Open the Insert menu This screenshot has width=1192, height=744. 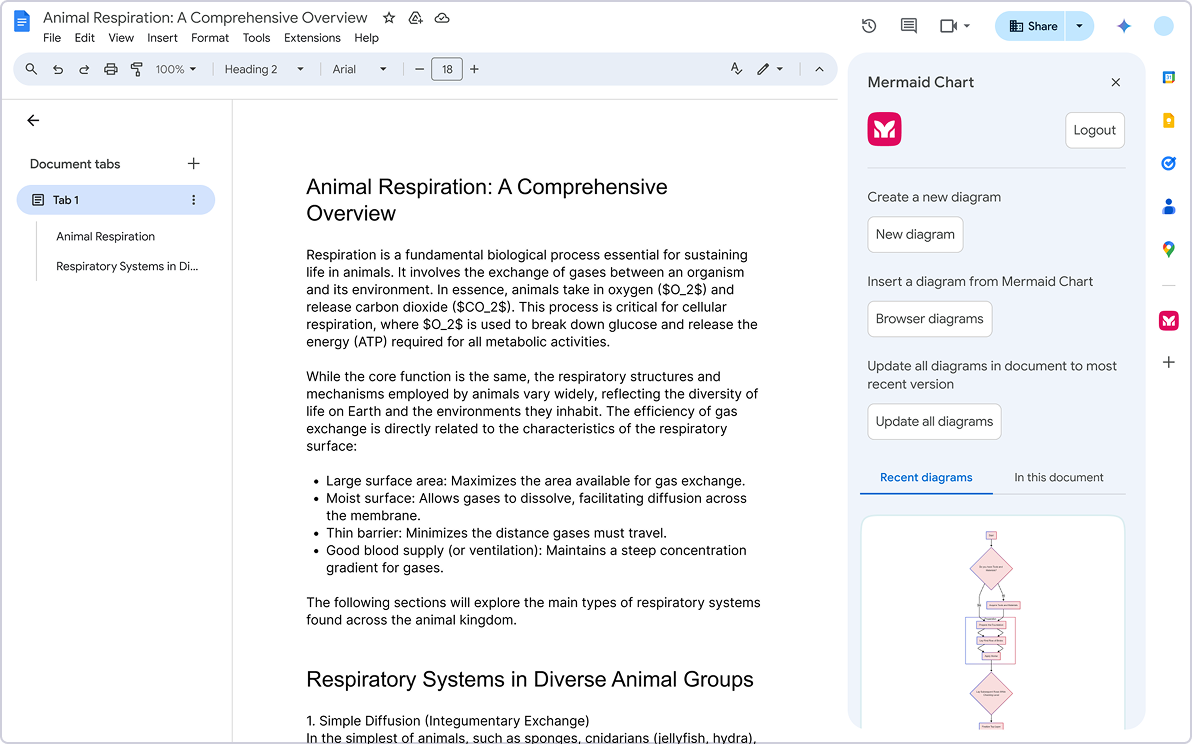pos(162,37)
